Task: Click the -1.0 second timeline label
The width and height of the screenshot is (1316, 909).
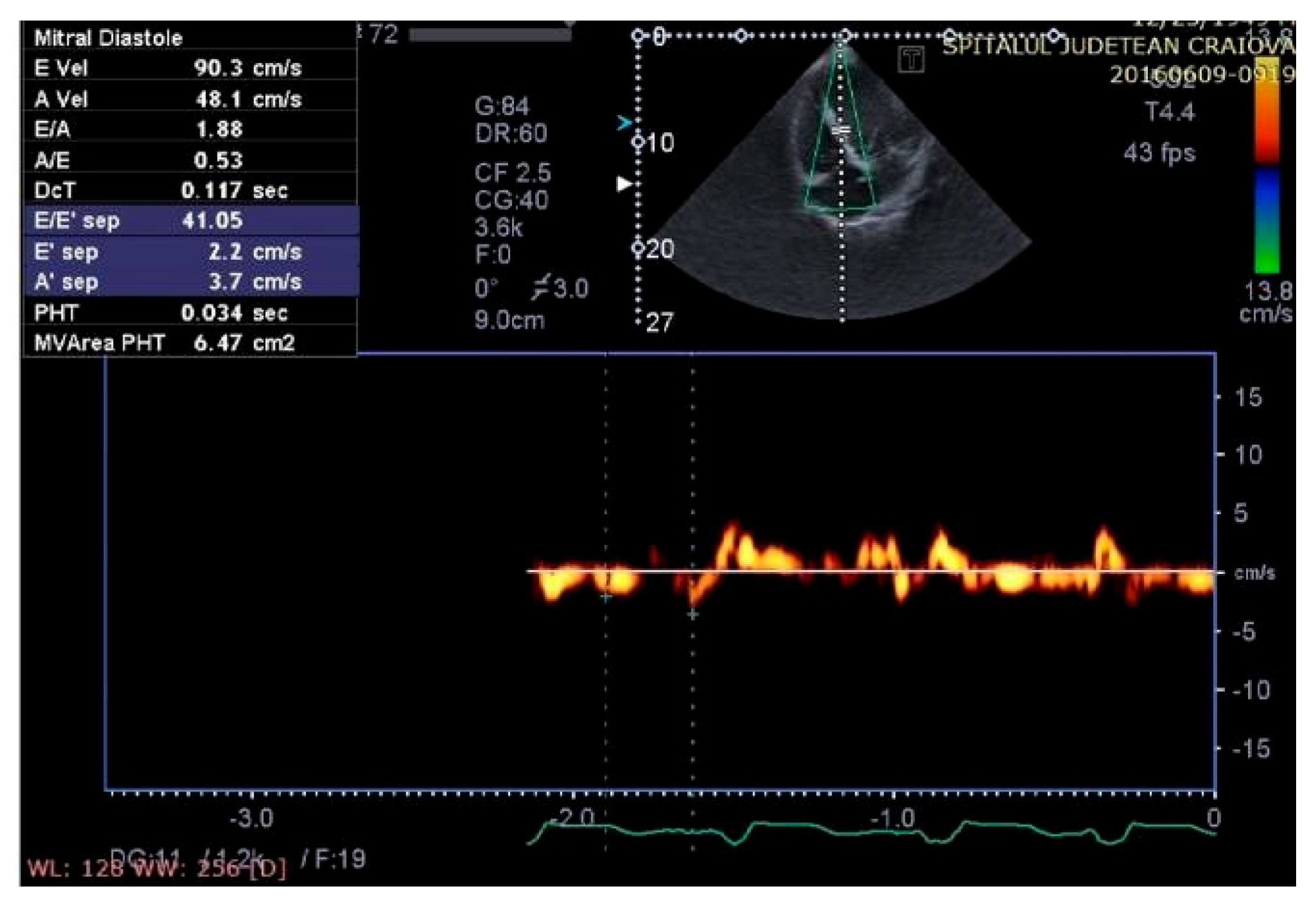Action: 894,818
